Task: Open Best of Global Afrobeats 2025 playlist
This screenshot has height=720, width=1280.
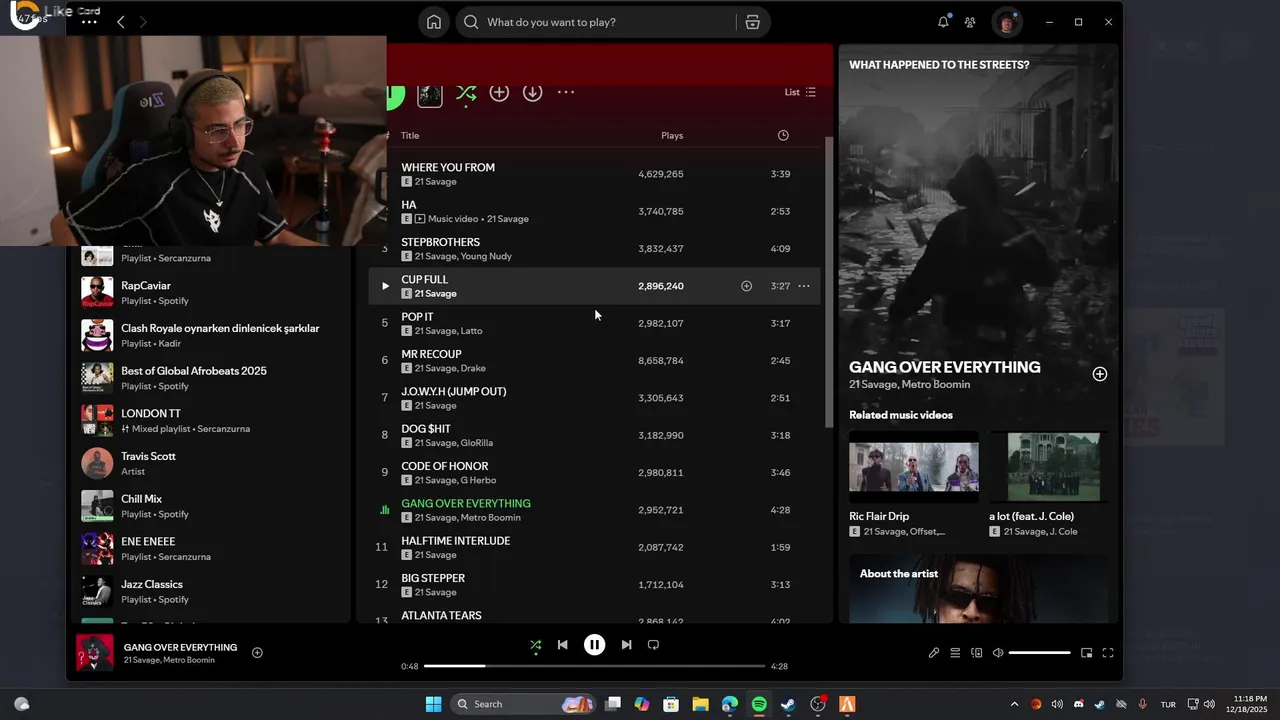Action: 209,377
